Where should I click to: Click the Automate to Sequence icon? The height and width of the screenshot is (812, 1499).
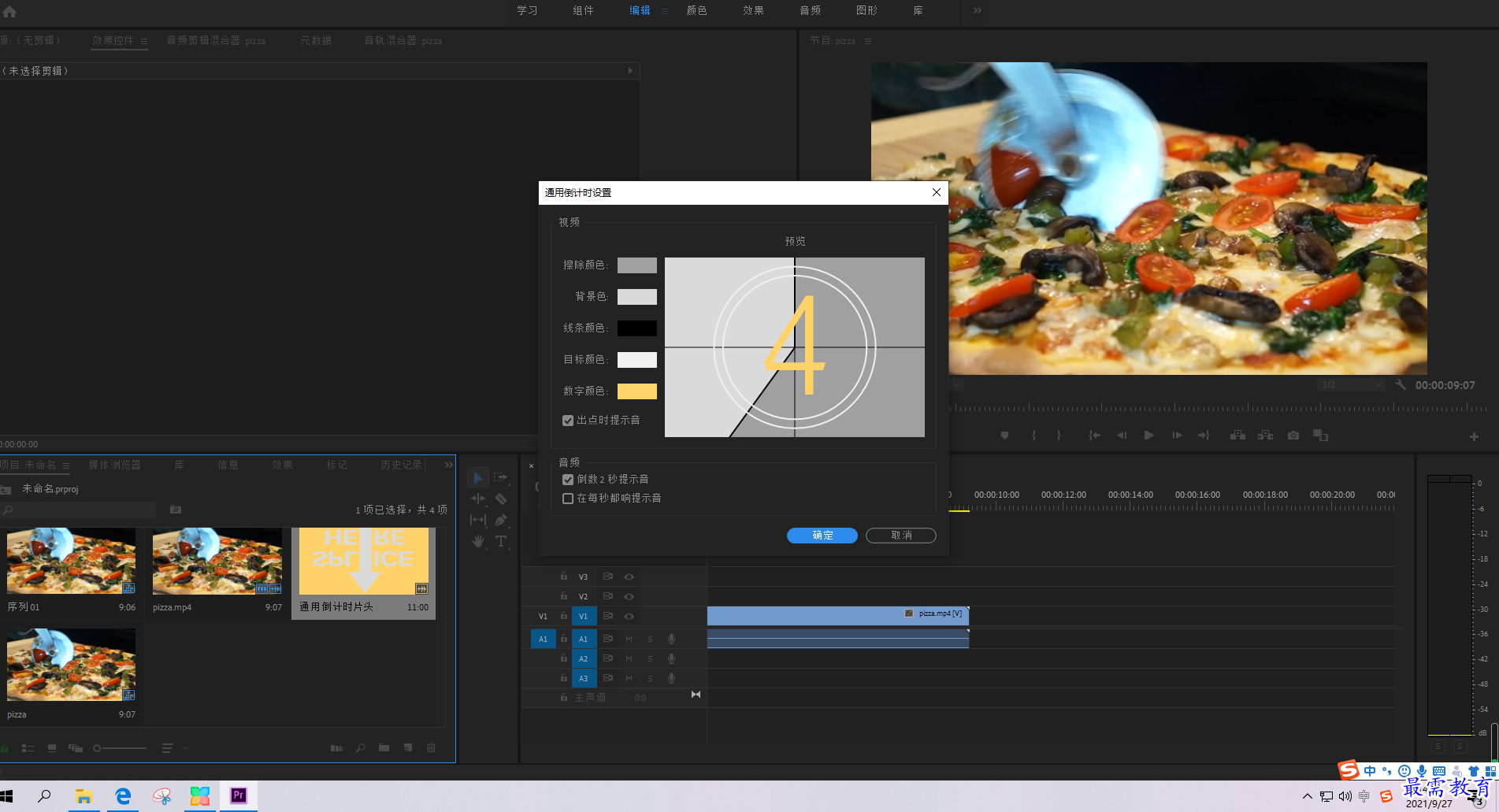pyautogui.click(x=336, y=748)
